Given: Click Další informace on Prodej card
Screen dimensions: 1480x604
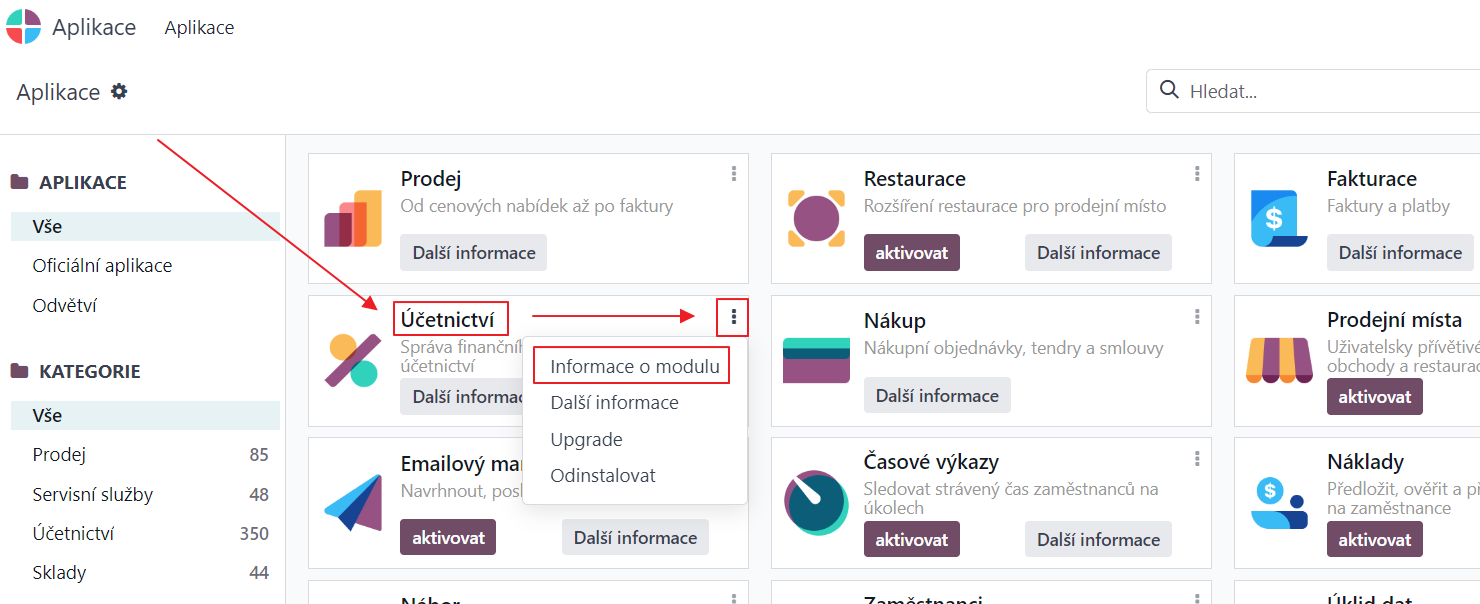Looking at the screenshot, I should [x=474, y=253].
